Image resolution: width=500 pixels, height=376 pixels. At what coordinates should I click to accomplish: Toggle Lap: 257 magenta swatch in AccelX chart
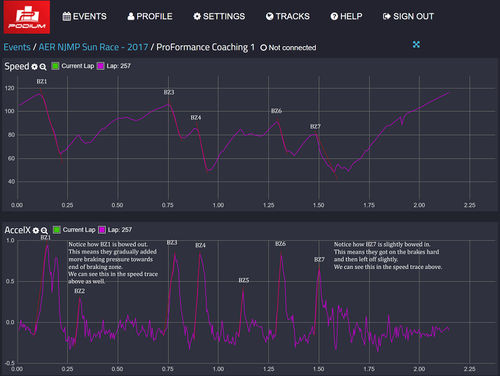[102, 230]
